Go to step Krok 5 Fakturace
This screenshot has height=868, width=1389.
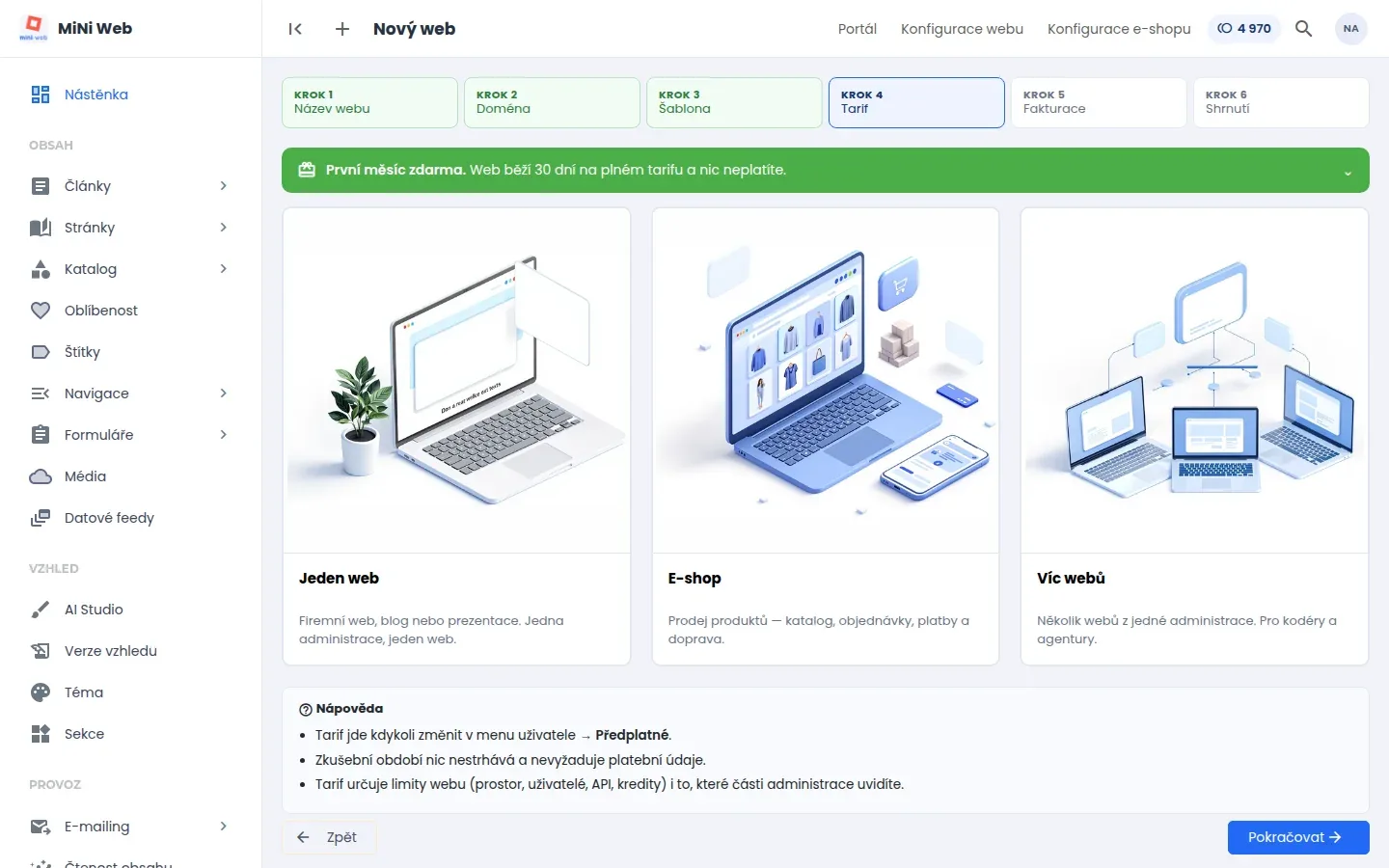point(1099,102)
